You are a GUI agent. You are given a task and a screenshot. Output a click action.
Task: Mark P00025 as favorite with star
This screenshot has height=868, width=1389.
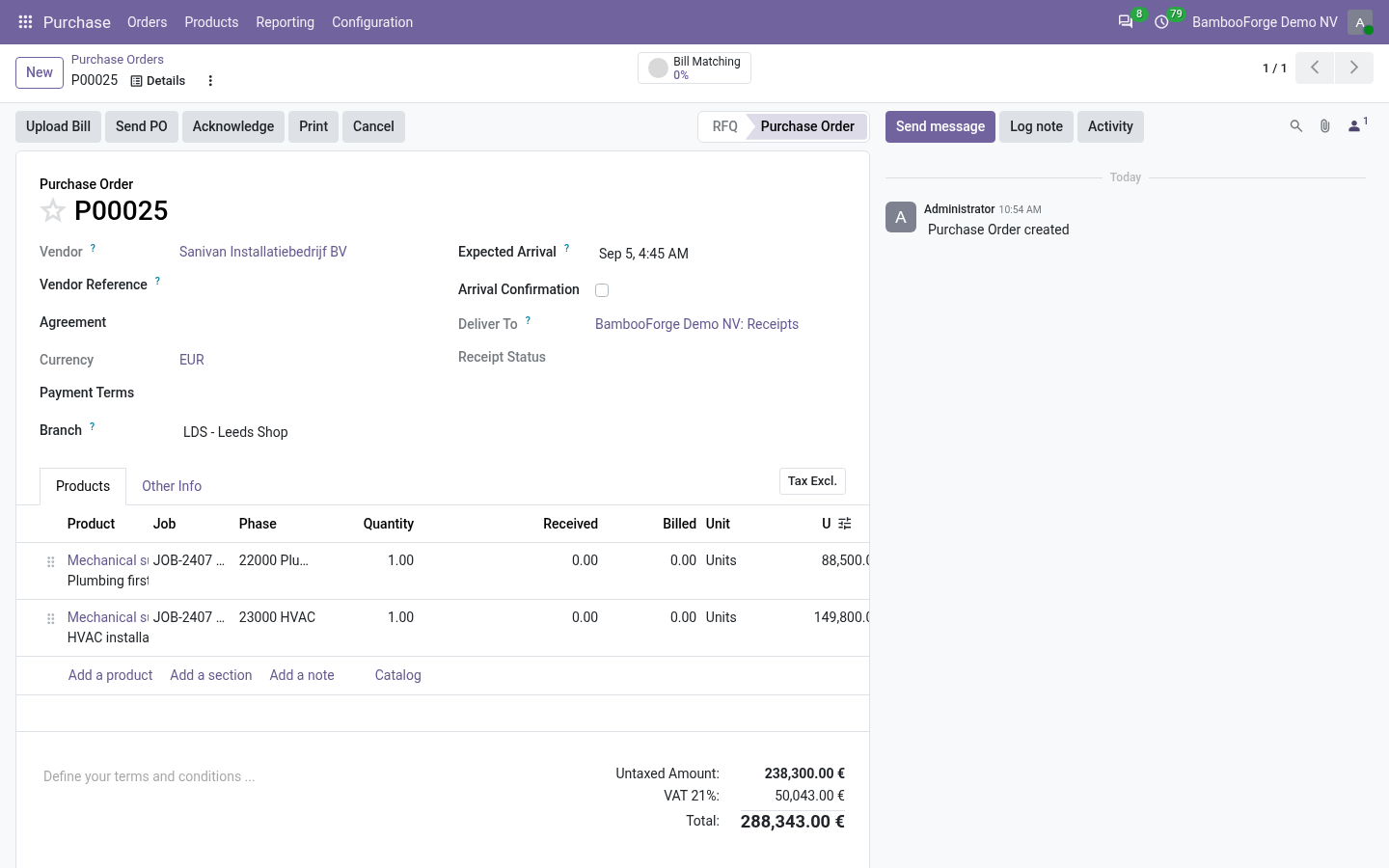[x=53, y=210]
